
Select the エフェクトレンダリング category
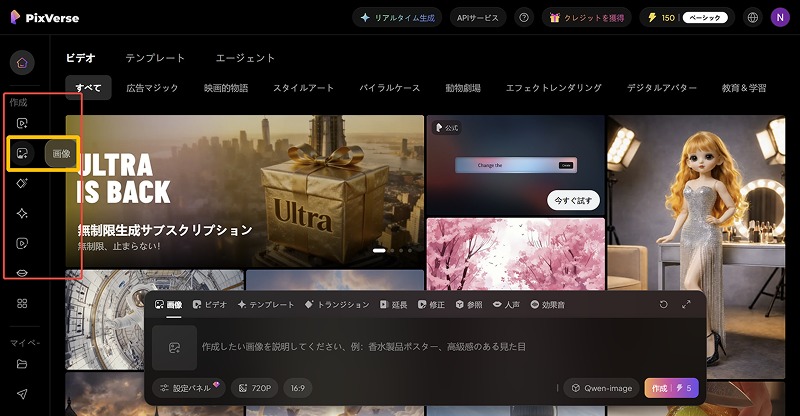[554, 88]
